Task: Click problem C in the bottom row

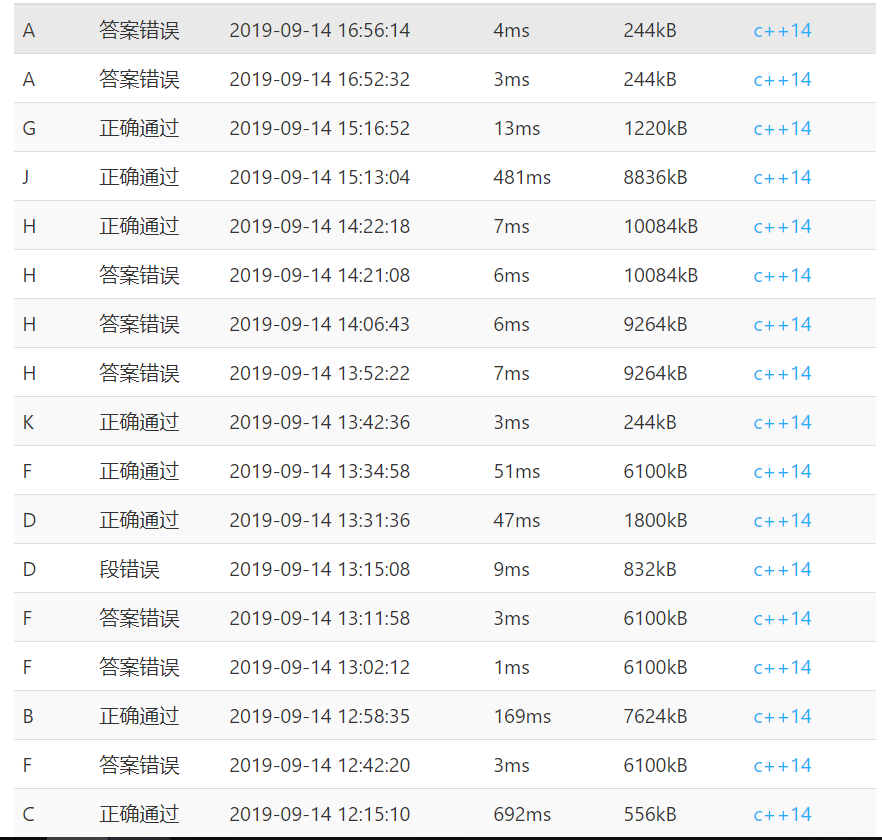Action: tap(29, 814)
